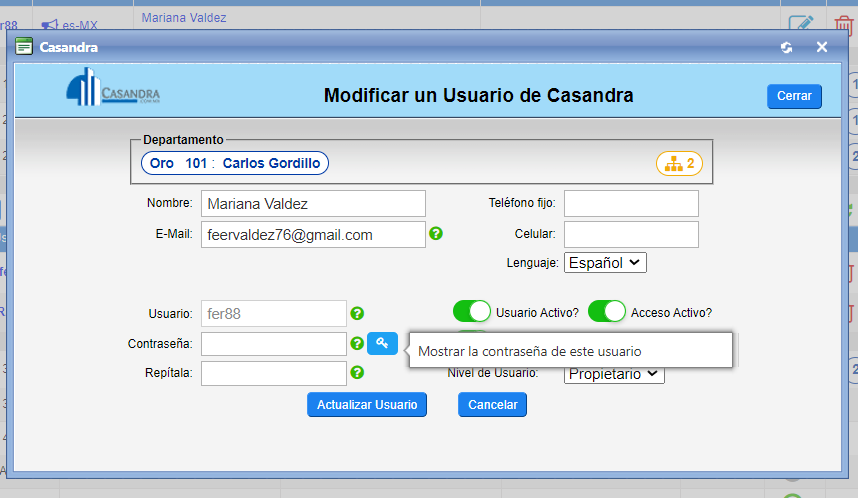
Task: Disable the Acceso Activo switch
Action: (x=607, y=312)
